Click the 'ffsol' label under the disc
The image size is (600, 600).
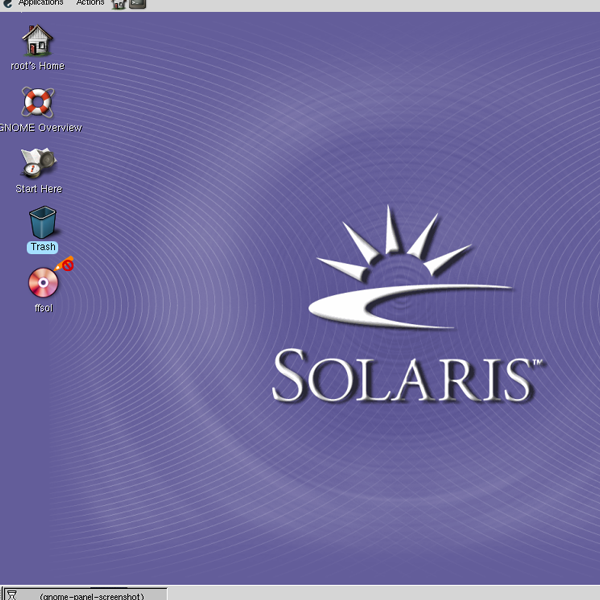point(44,308)
